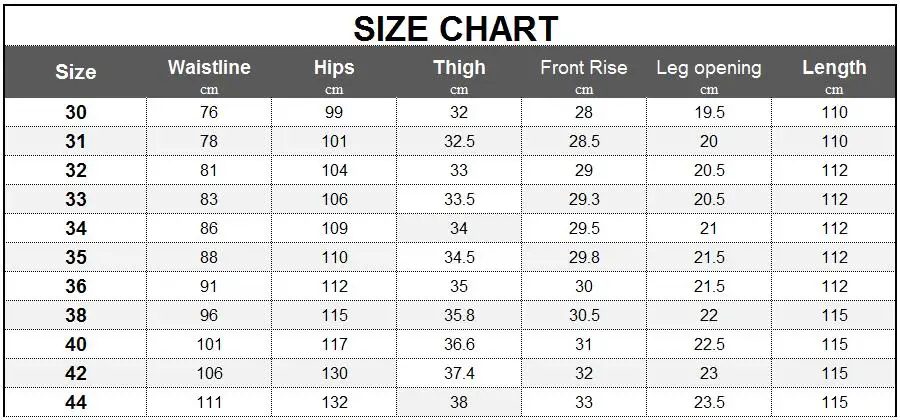Select the Leg opening column header
Viewport: 900px width, 420px height.
click(x=709, y=68)
